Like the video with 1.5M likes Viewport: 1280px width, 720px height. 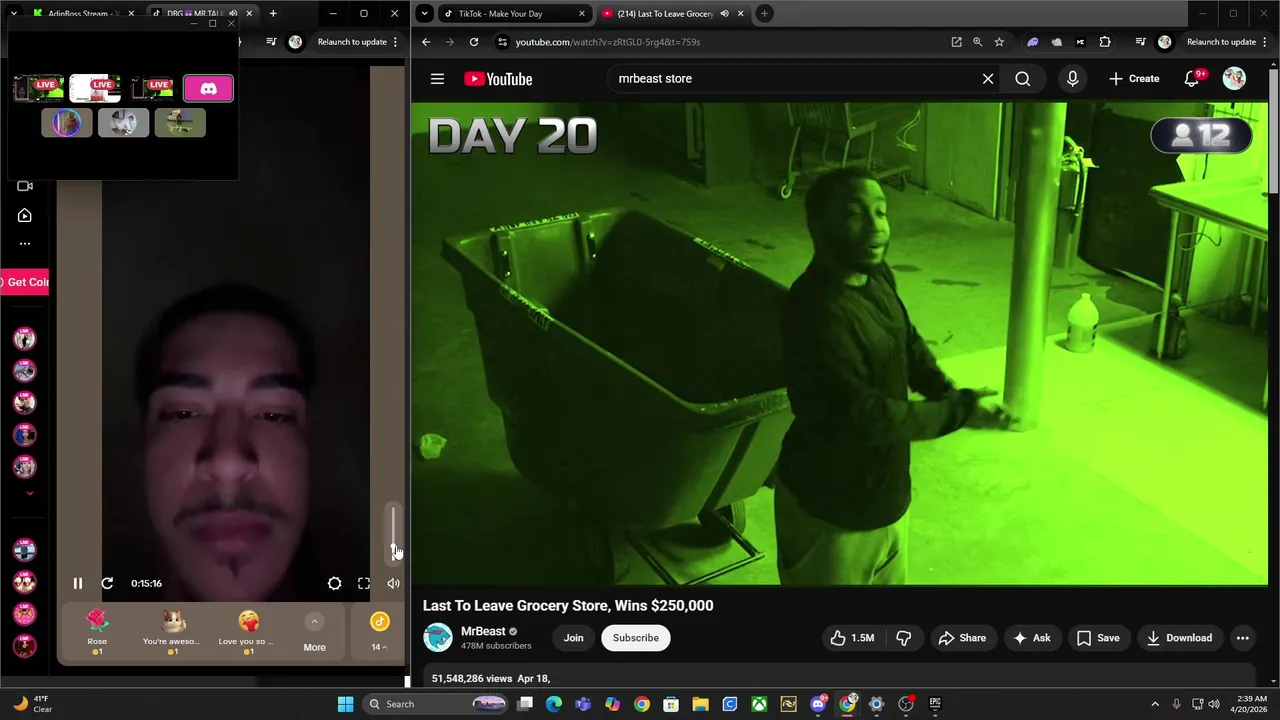pos(851,638)
